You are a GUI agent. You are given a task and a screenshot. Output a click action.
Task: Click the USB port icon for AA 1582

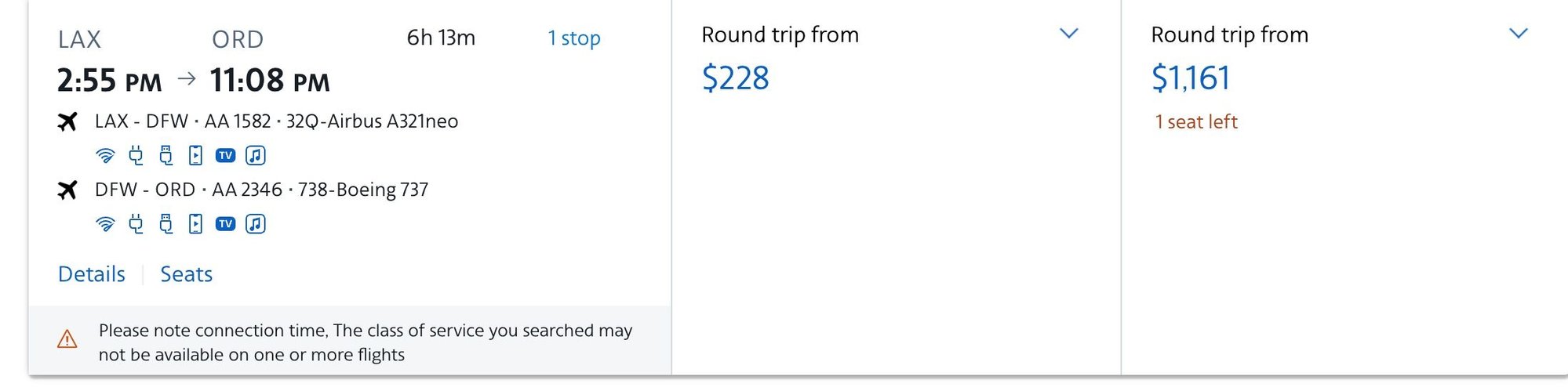pos(166,155)
